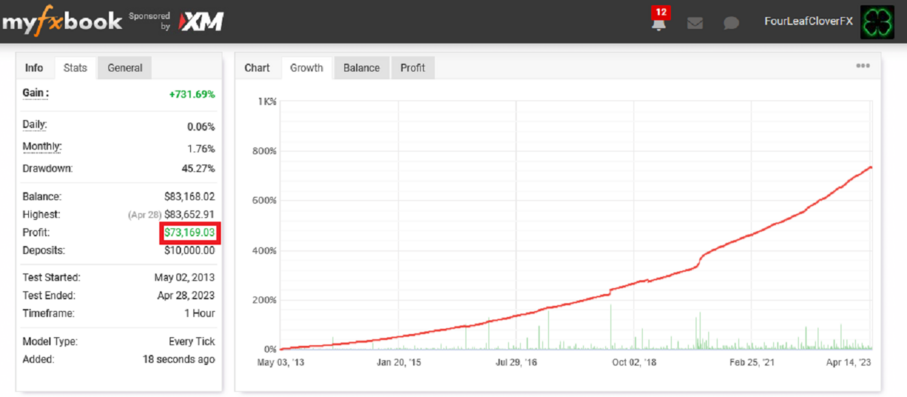This screenshot has height=397, width=907.
Task: Open the chart three-dots options menu
Action: coord(863,66)
